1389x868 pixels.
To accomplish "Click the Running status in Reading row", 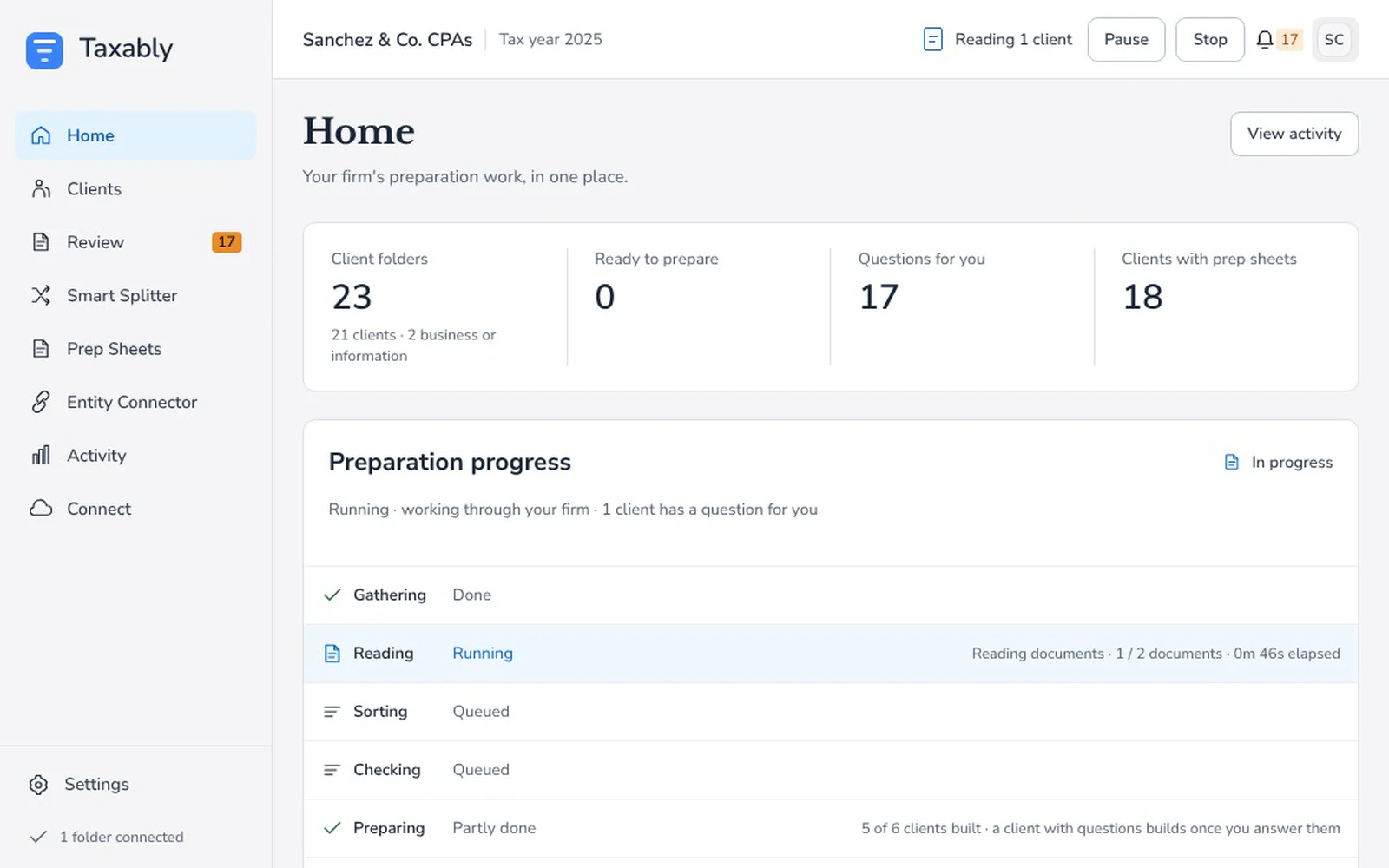I will click(x=483, y=654).
